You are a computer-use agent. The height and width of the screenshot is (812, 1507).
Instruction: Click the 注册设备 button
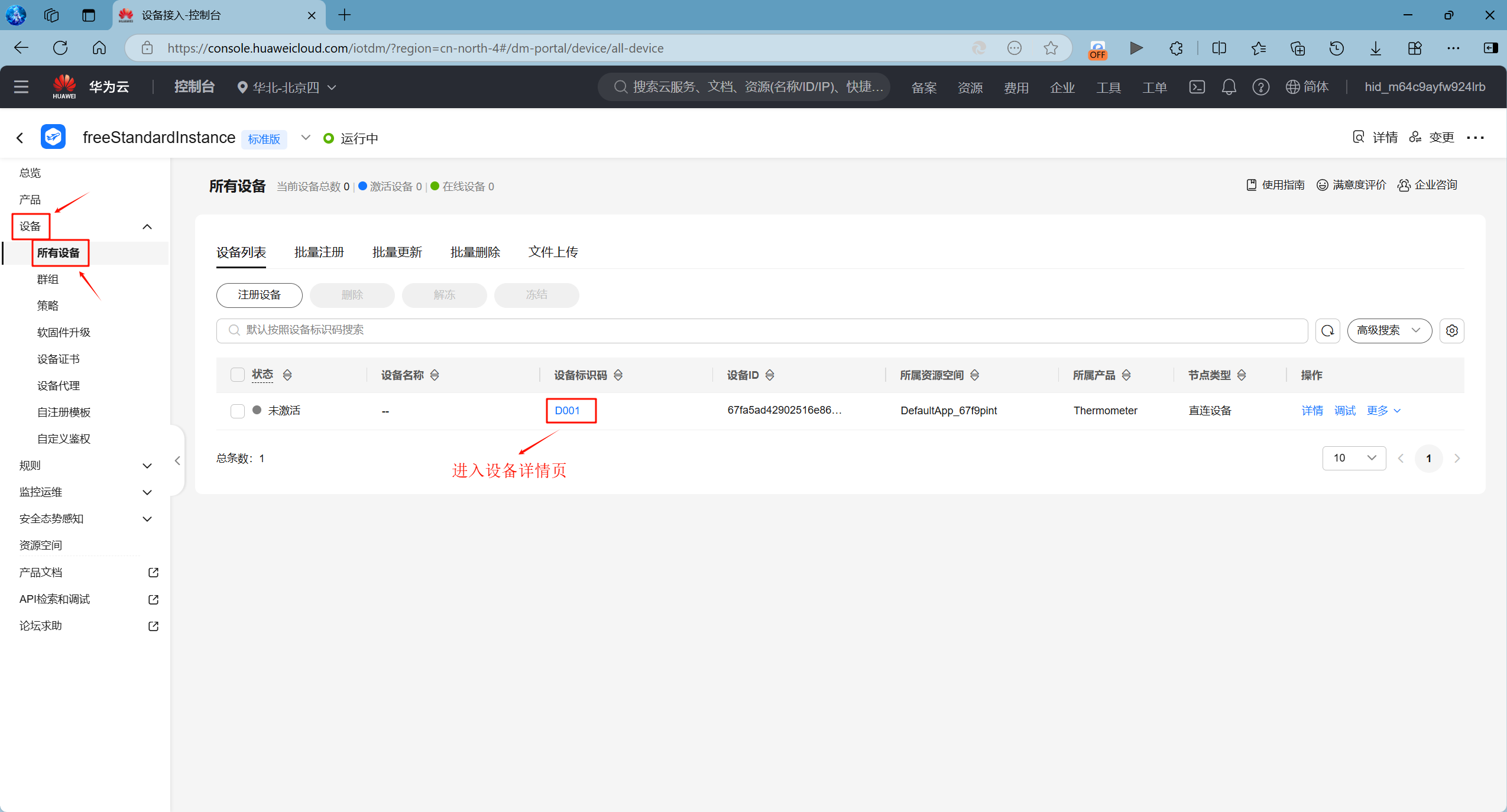click(259, 295)
